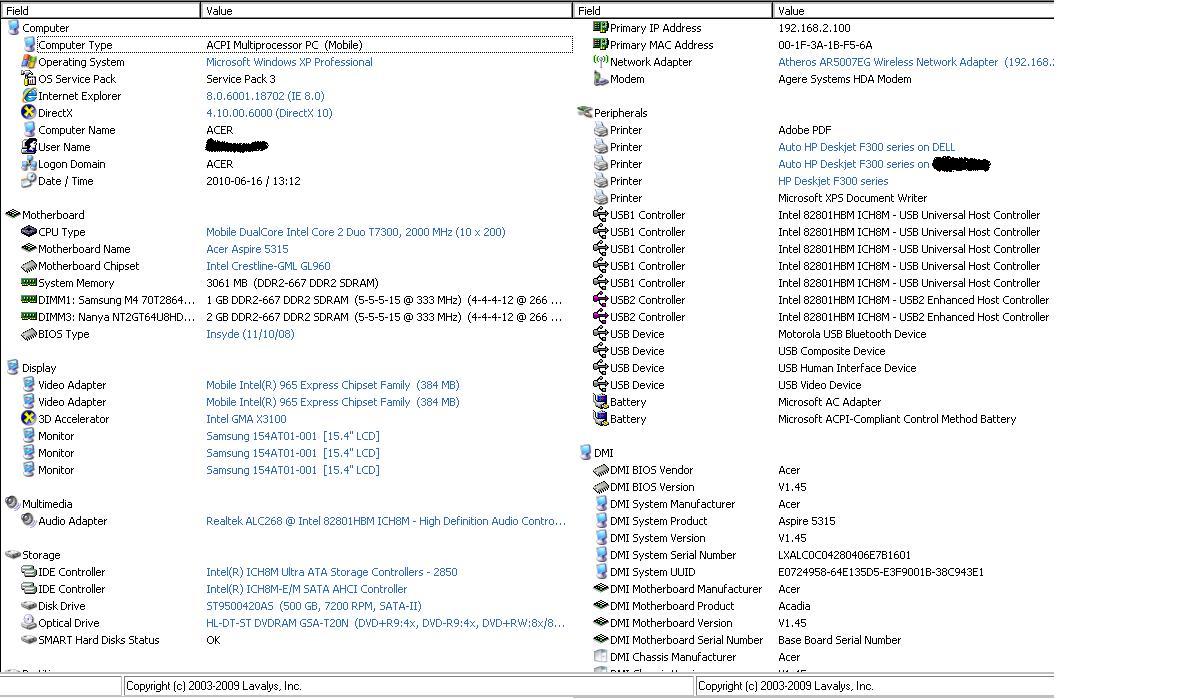This screenshot has width=1190, height=699.
Task: Open the ST9500420AS disk drive link
Action: 313,606
